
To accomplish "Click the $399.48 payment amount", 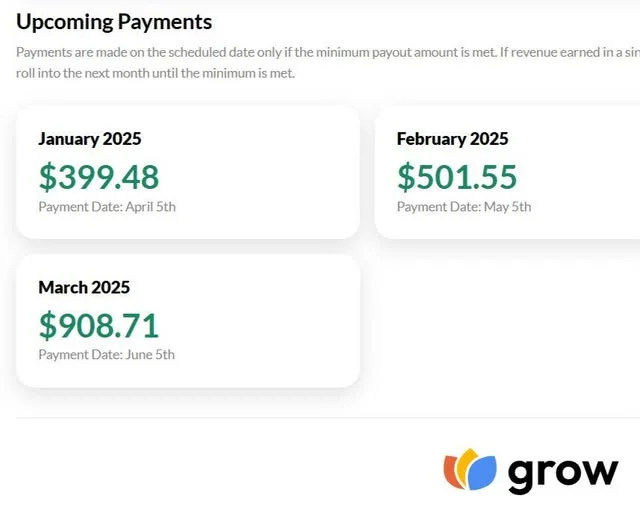I will click(x=99, y=177).
